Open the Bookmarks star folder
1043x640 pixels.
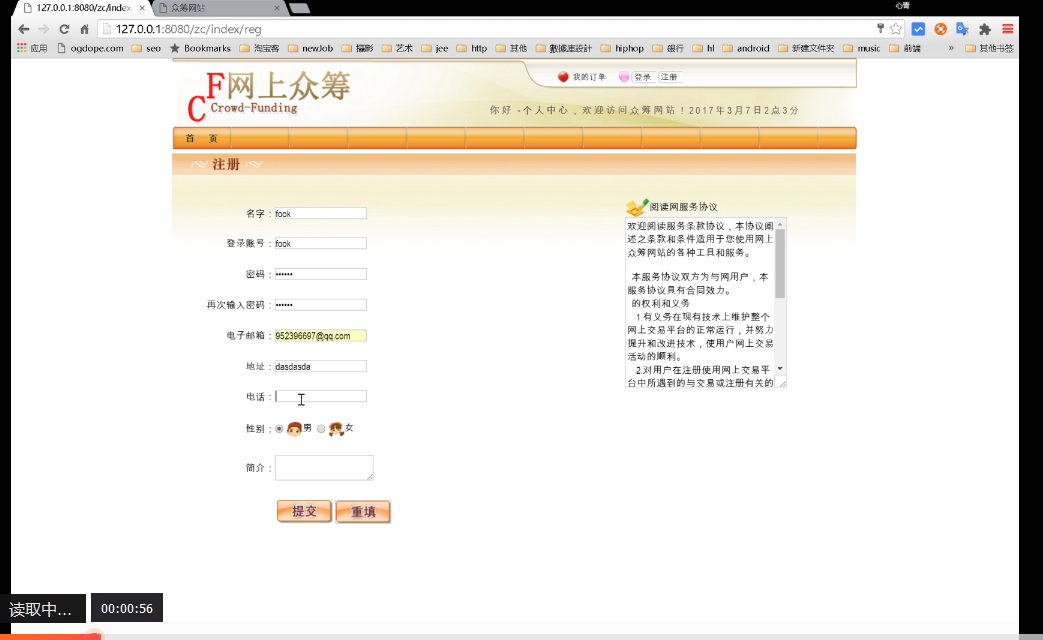[x=200, y=48]
